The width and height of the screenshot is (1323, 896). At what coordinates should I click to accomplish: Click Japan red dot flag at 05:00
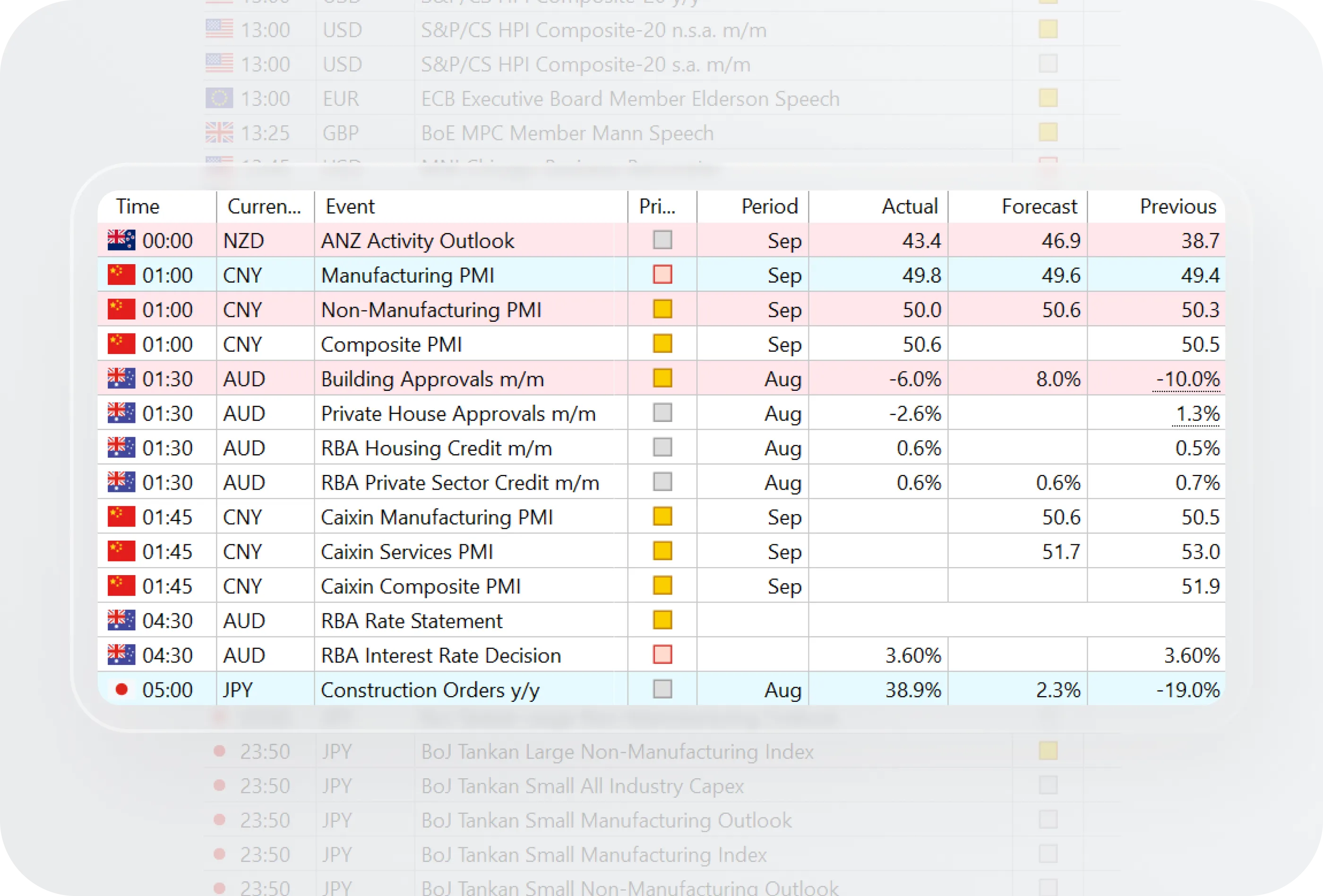tap(121, 689)
